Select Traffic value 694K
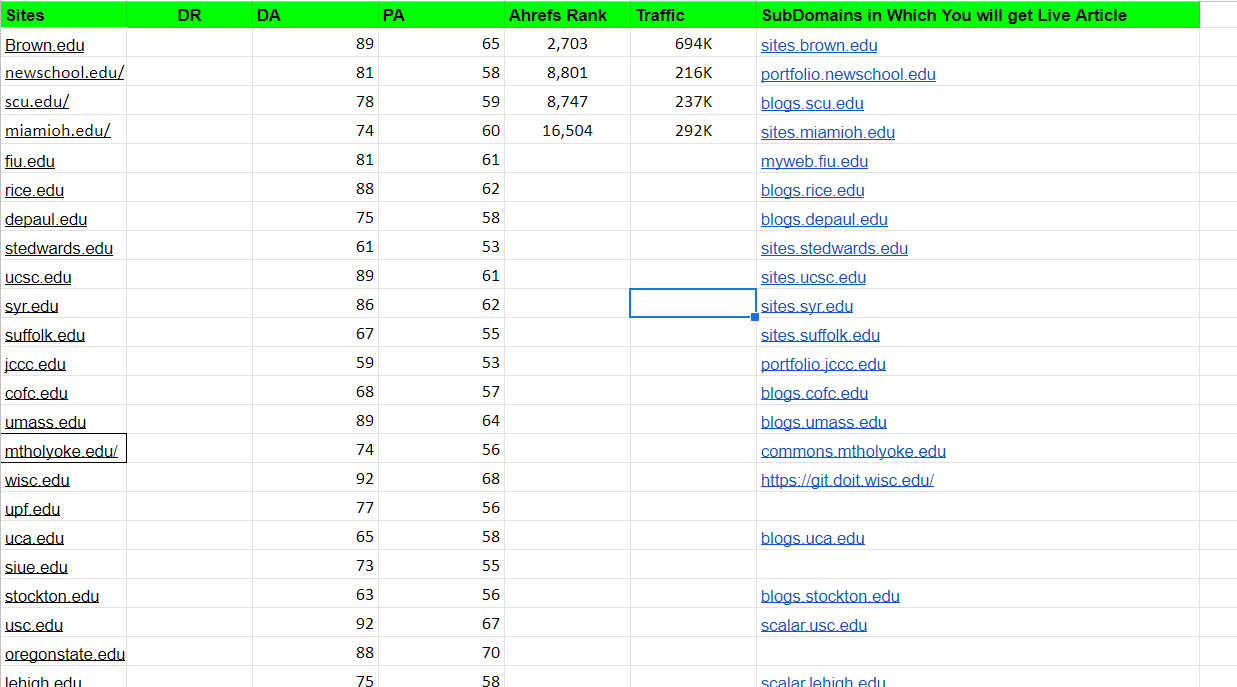Viewport: 1237px width, 687px height. pyautogui.click(x=694, y=44)
